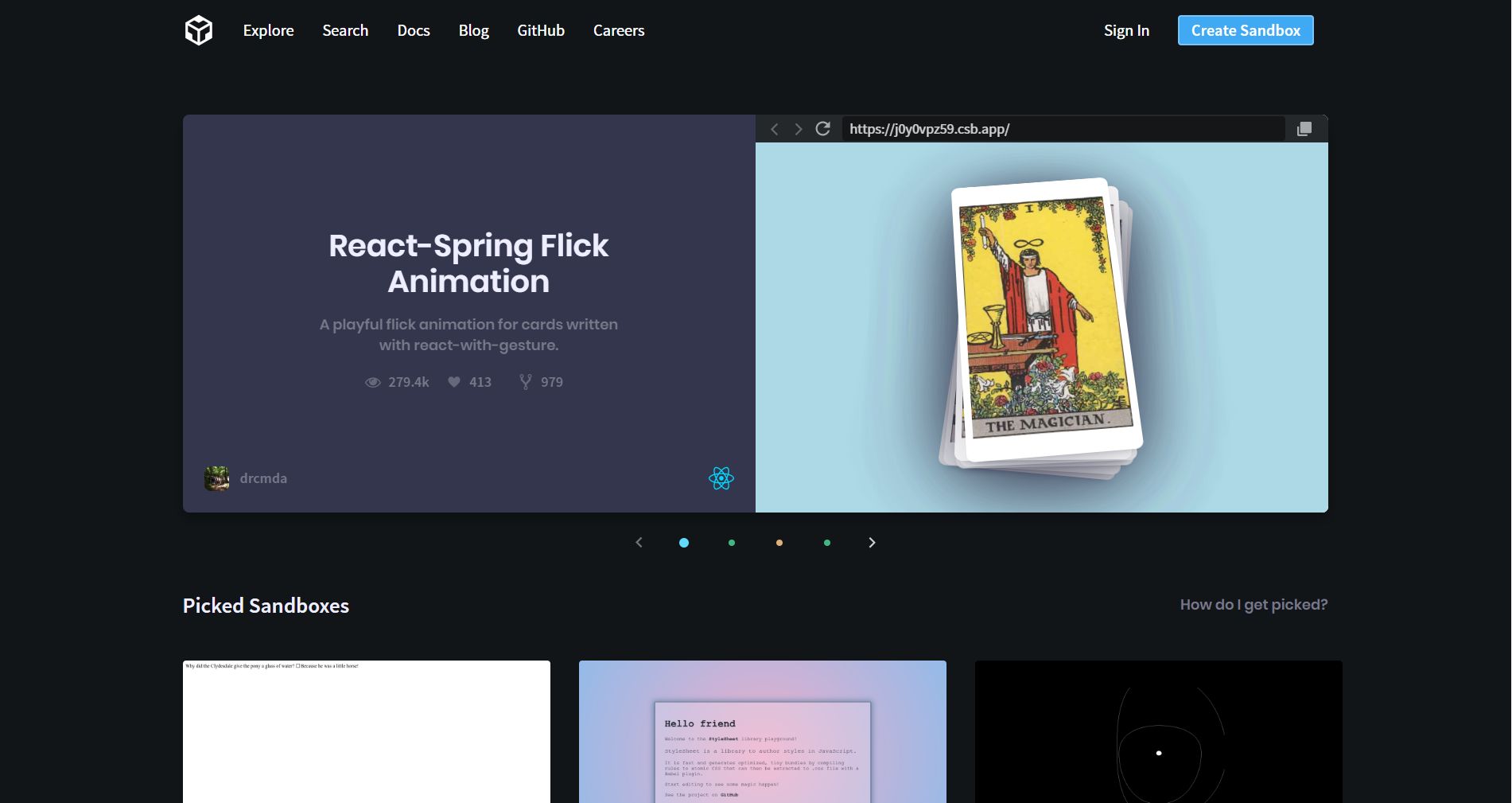Screen dimensions: 1512x803
Task: Refresh the sandbox preview
Action: point(823,128)
